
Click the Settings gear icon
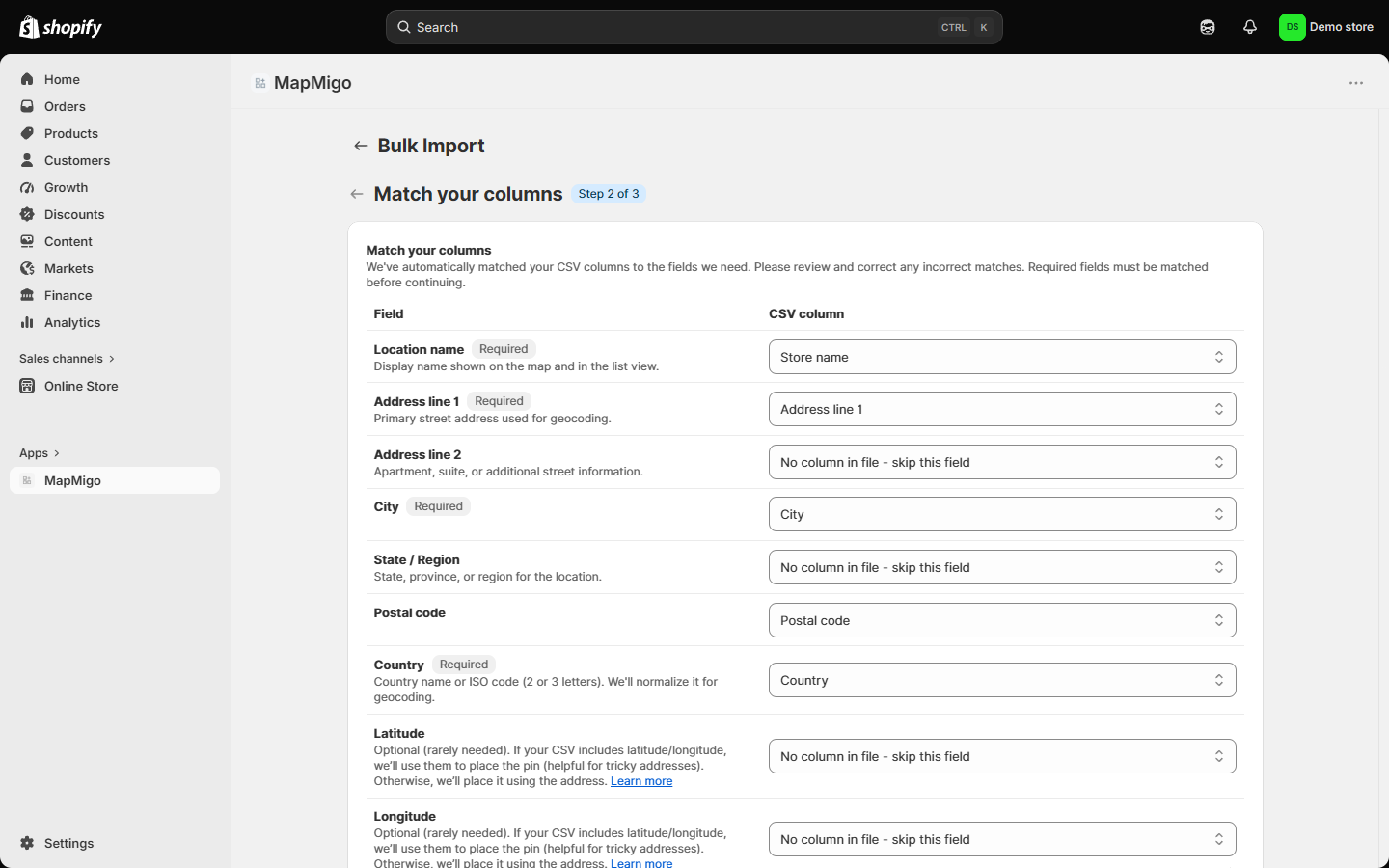[x=27, y=843]
